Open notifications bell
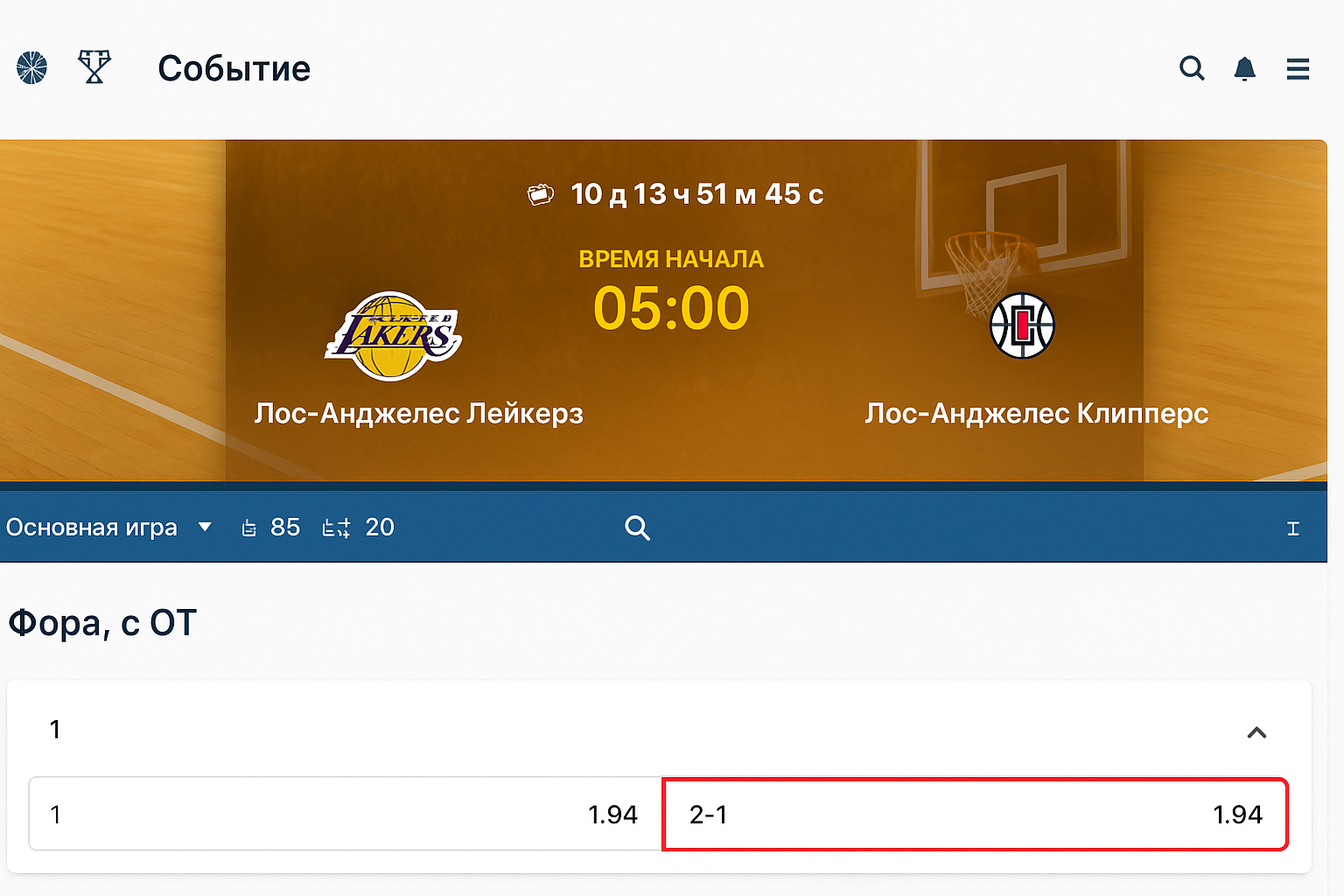Viewport: 1344px width, 896px height. click(x=1244, y=68)
